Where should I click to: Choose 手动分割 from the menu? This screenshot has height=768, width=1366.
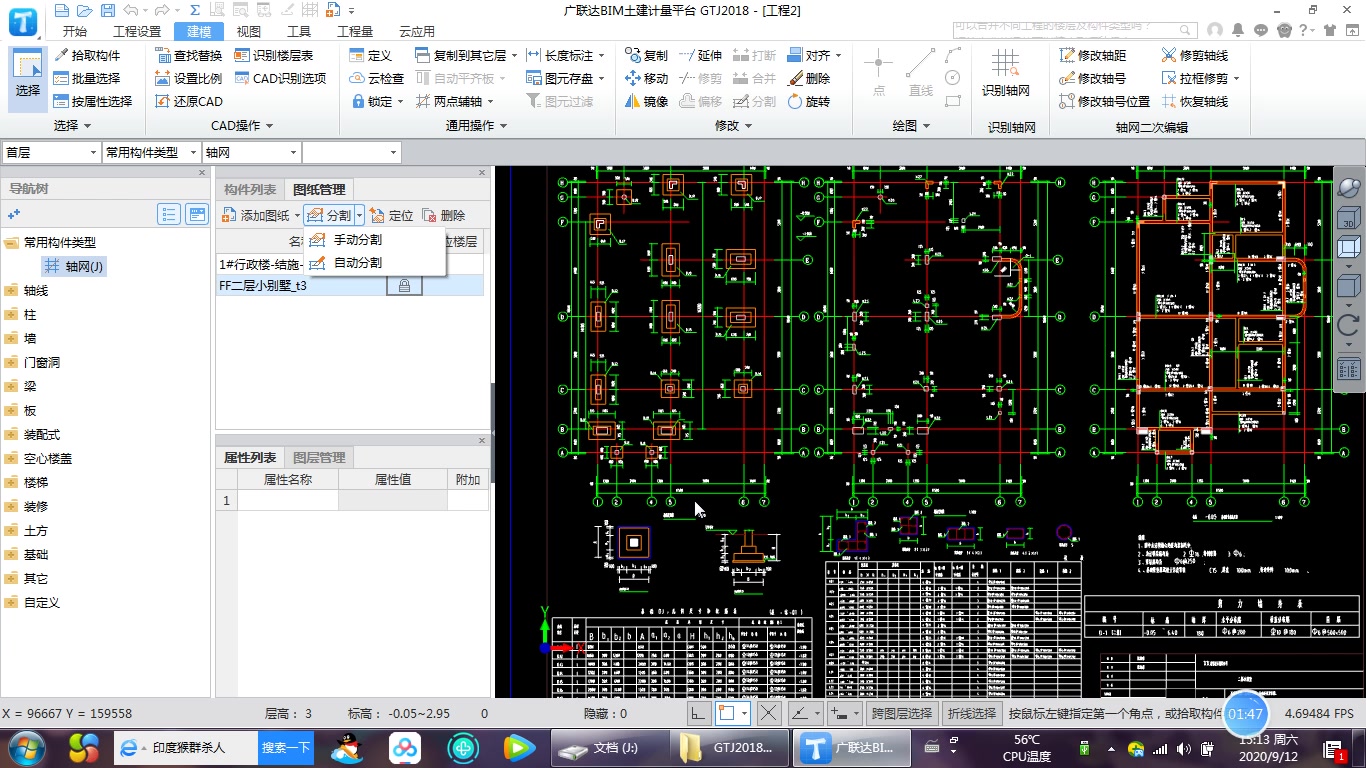[357, 240]
